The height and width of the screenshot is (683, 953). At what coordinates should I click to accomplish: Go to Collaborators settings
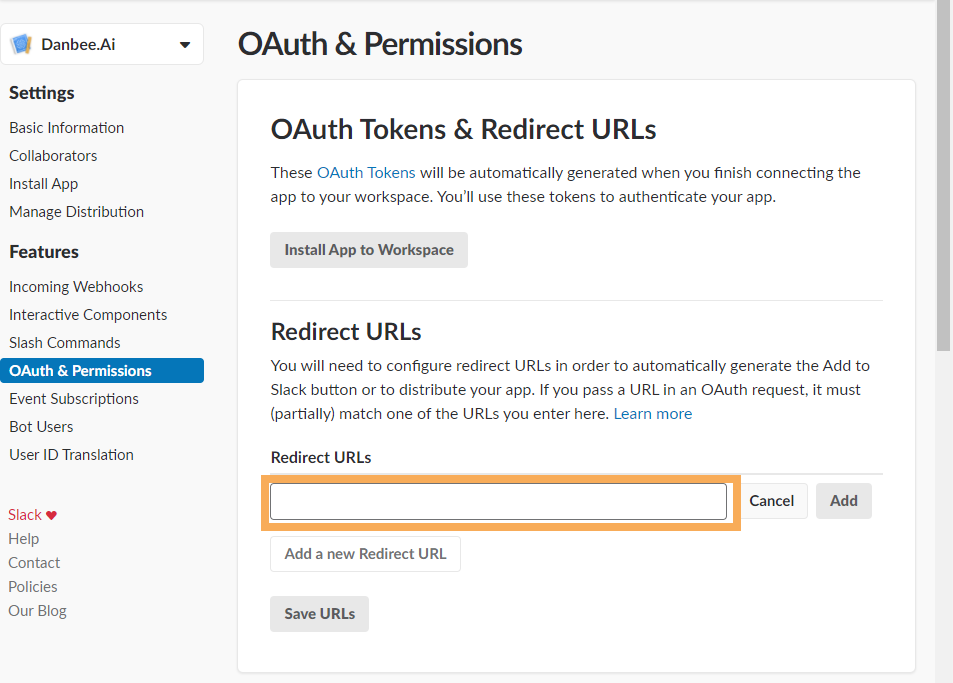[53, 156]
